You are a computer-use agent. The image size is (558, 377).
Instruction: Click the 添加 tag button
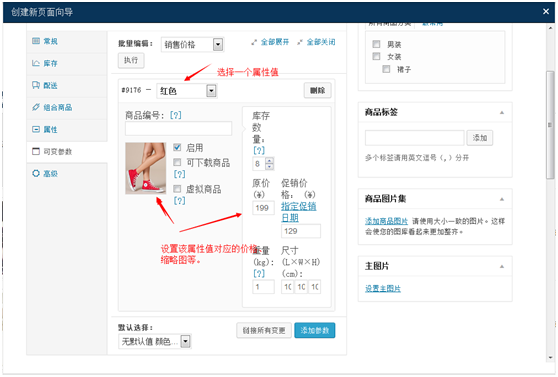pos(480,138)
